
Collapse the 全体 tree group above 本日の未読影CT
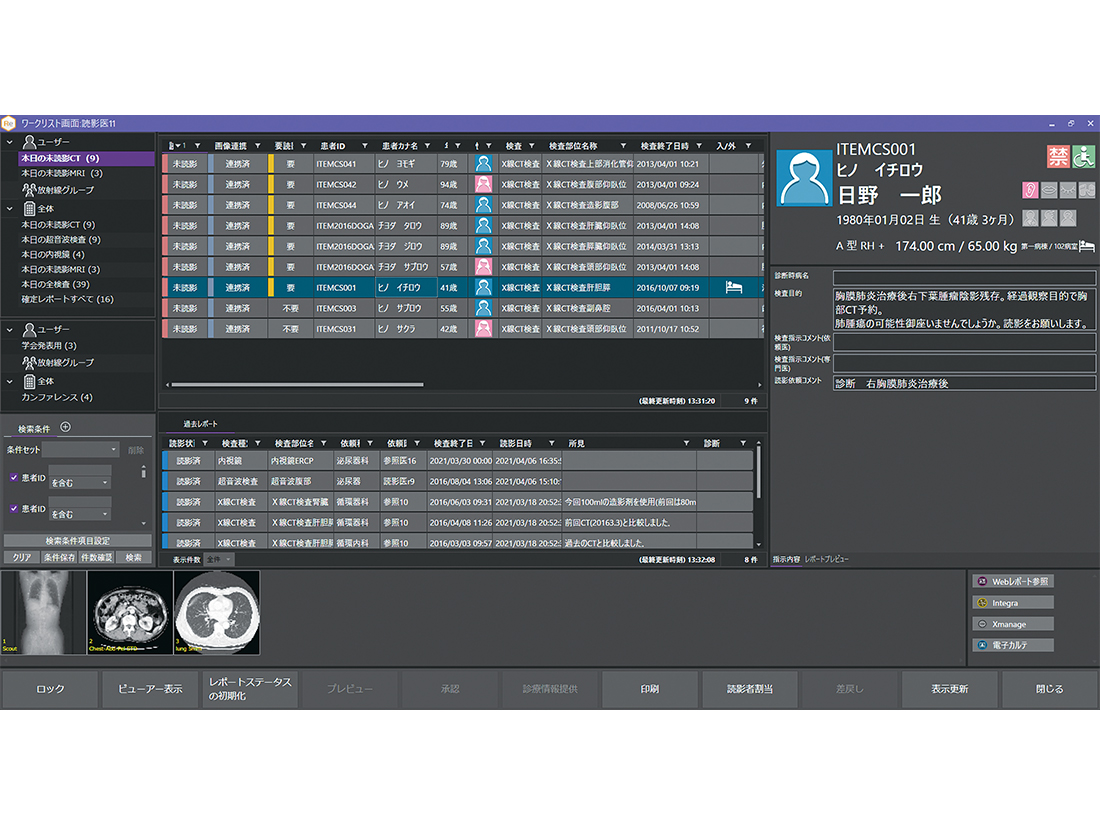(10, 209)
